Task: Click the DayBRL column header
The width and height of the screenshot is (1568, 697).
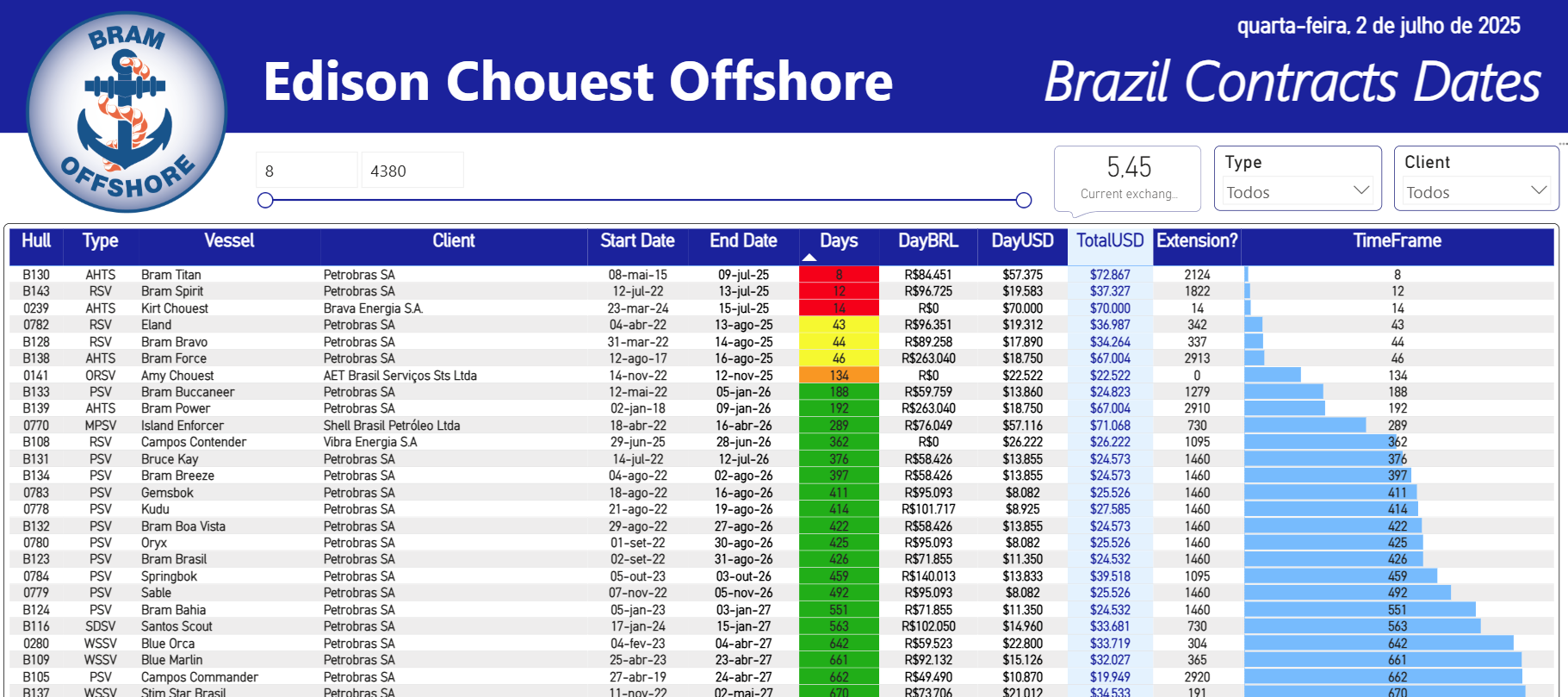Action: 928,241
